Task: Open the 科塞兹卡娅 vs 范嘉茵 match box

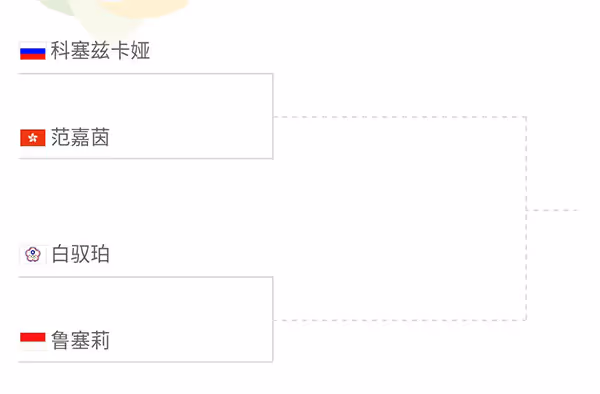Action: 145,116
